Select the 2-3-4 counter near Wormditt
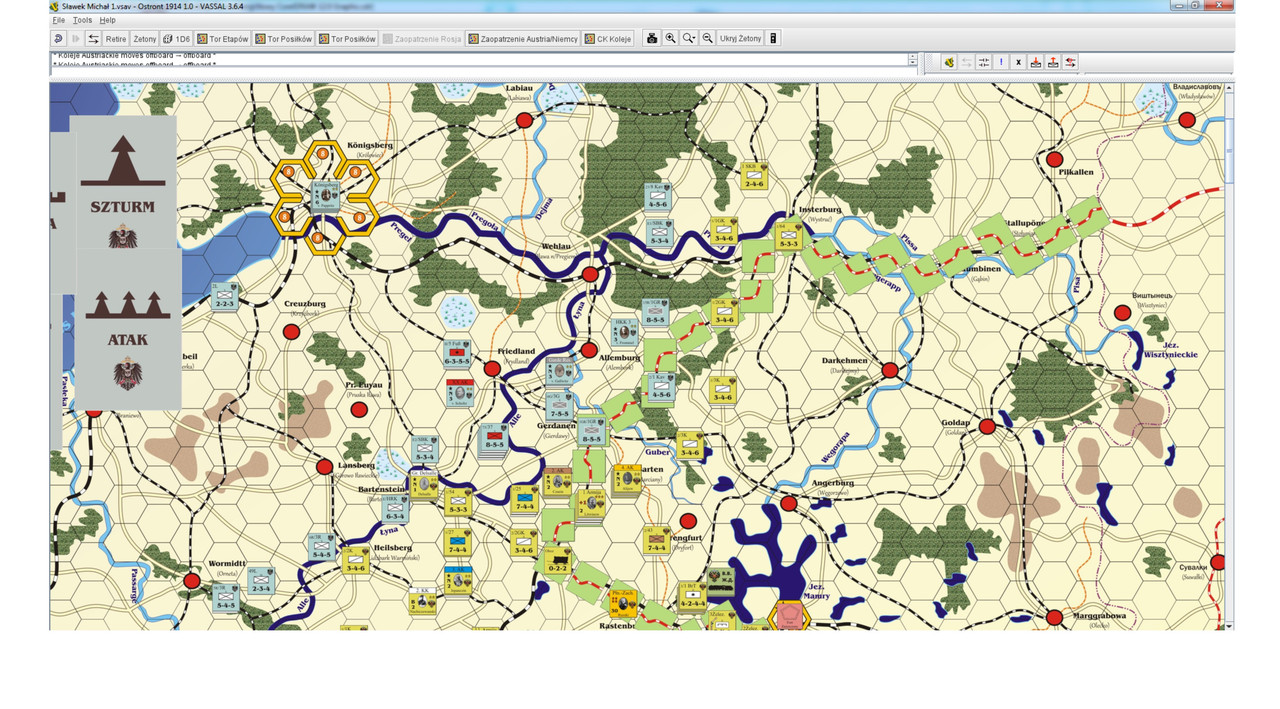 coord(261,581)
